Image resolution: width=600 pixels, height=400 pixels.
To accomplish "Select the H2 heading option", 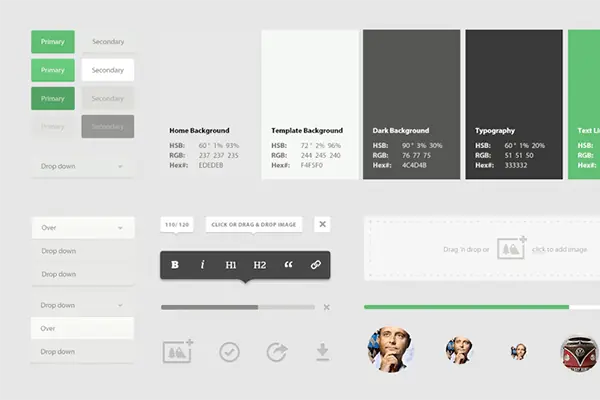I will click(260, 265).
